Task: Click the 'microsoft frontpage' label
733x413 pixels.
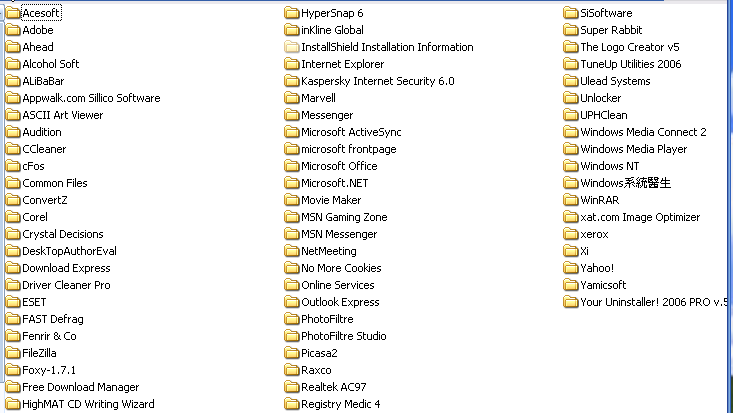Action: [349, 149]
